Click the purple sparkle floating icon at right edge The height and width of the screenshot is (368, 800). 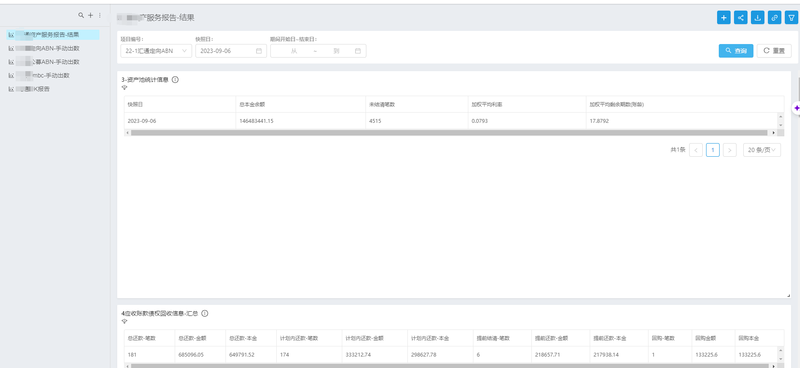click(796, 108)
